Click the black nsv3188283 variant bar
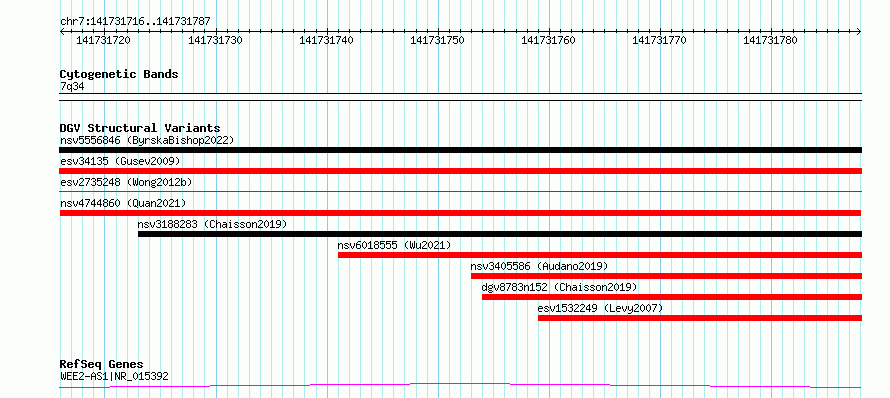The image size is (890, 398). point(500,234)
